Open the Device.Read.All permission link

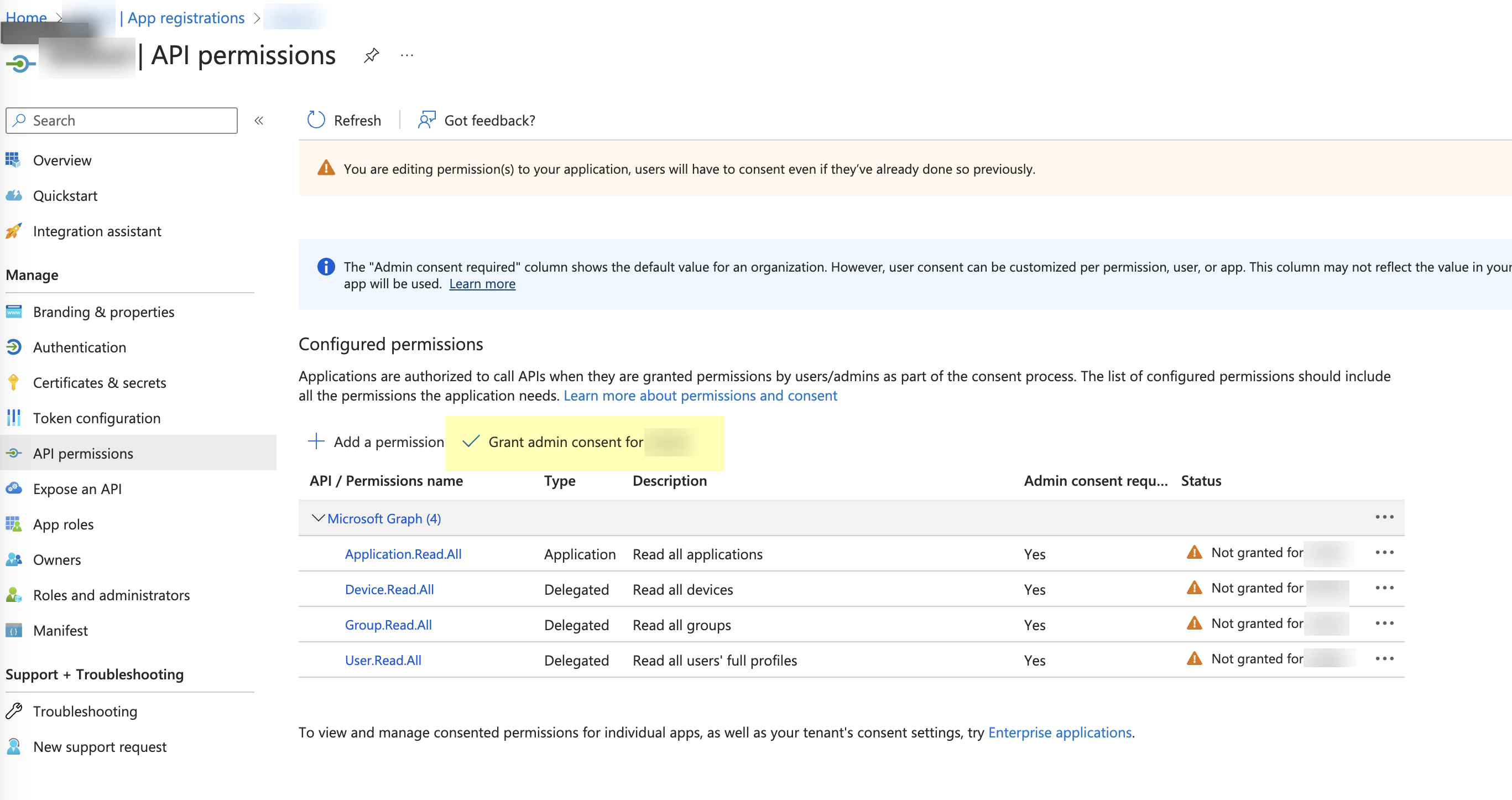tap(389, 589)
